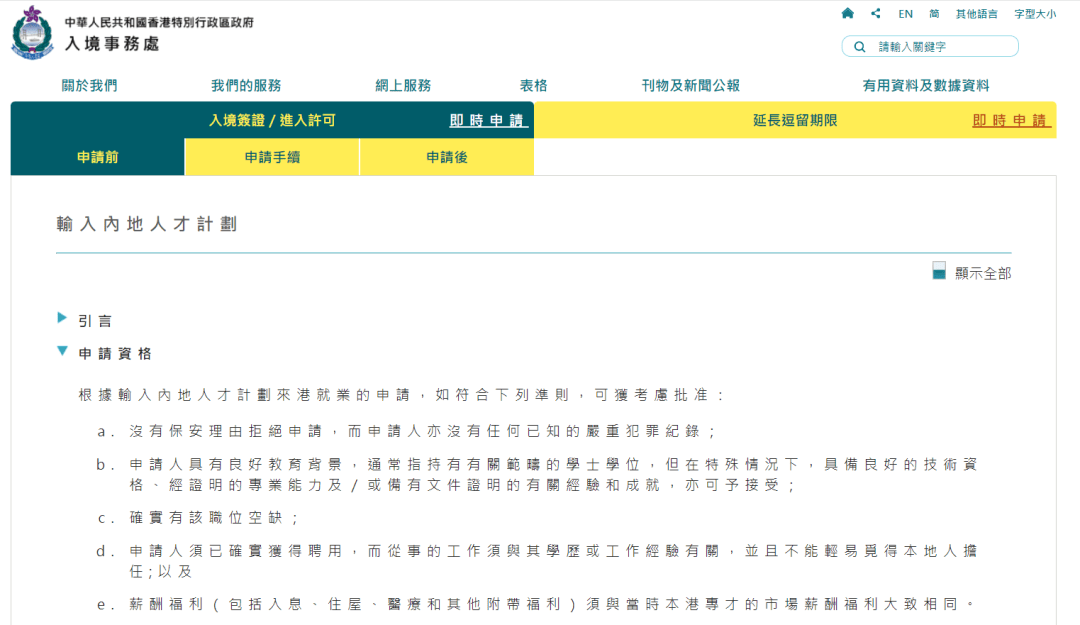Open the 網上服務 menu
The height and width of the screenshot is (625, 1080).
coord(403,85)
